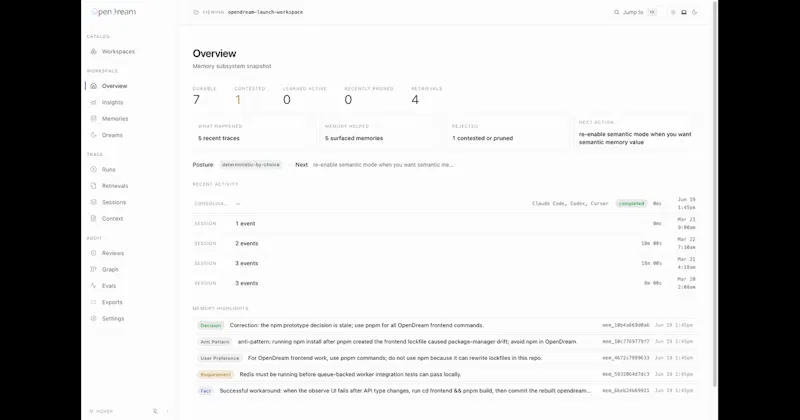Click the Retrievals document icon

tap(93, 186)
